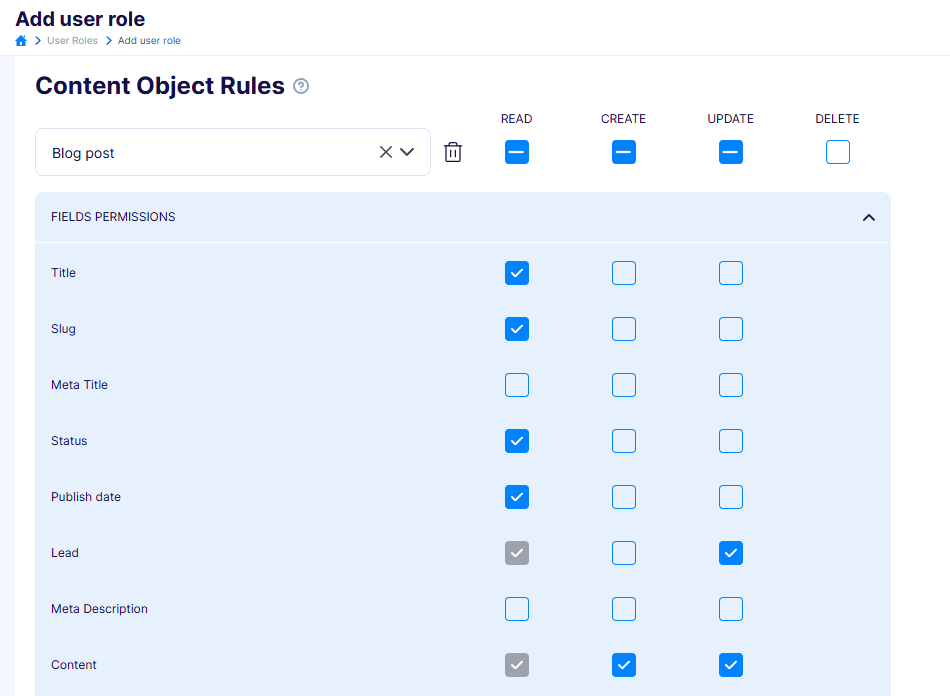Check UPDATE permission for Meta Description field
The width and height of the screenshot is (950, 696).
[x=731, y=609]
